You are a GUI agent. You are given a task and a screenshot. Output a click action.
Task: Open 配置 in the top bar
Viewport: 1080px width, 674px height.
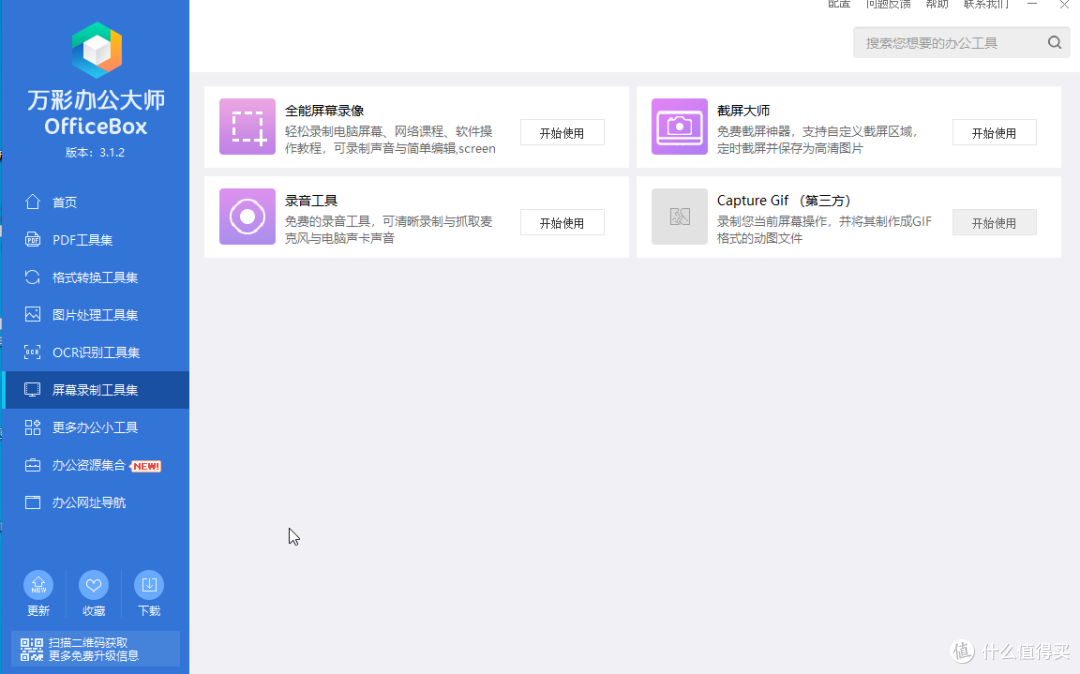click(x=839, y=4)
